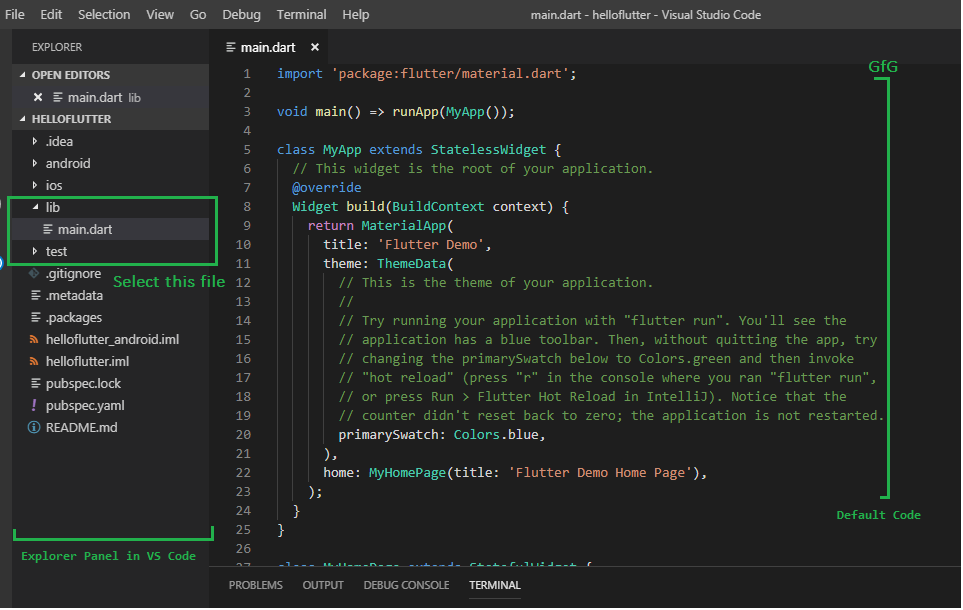Switch to the DEBUG CONSOLE tab
Viewport: 963px width, 610px height.
pyautogui.click(x=406, y=585)
